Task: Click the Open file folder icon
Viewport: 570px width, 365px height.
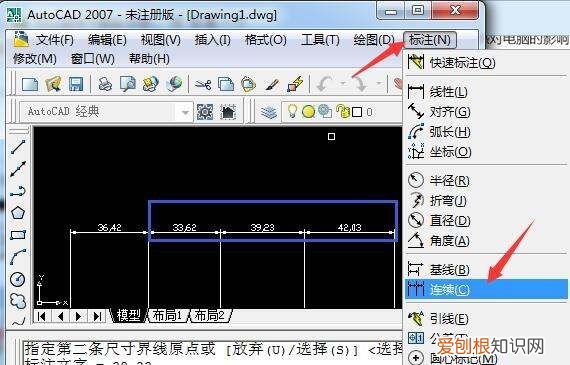Action: point(53,84)
